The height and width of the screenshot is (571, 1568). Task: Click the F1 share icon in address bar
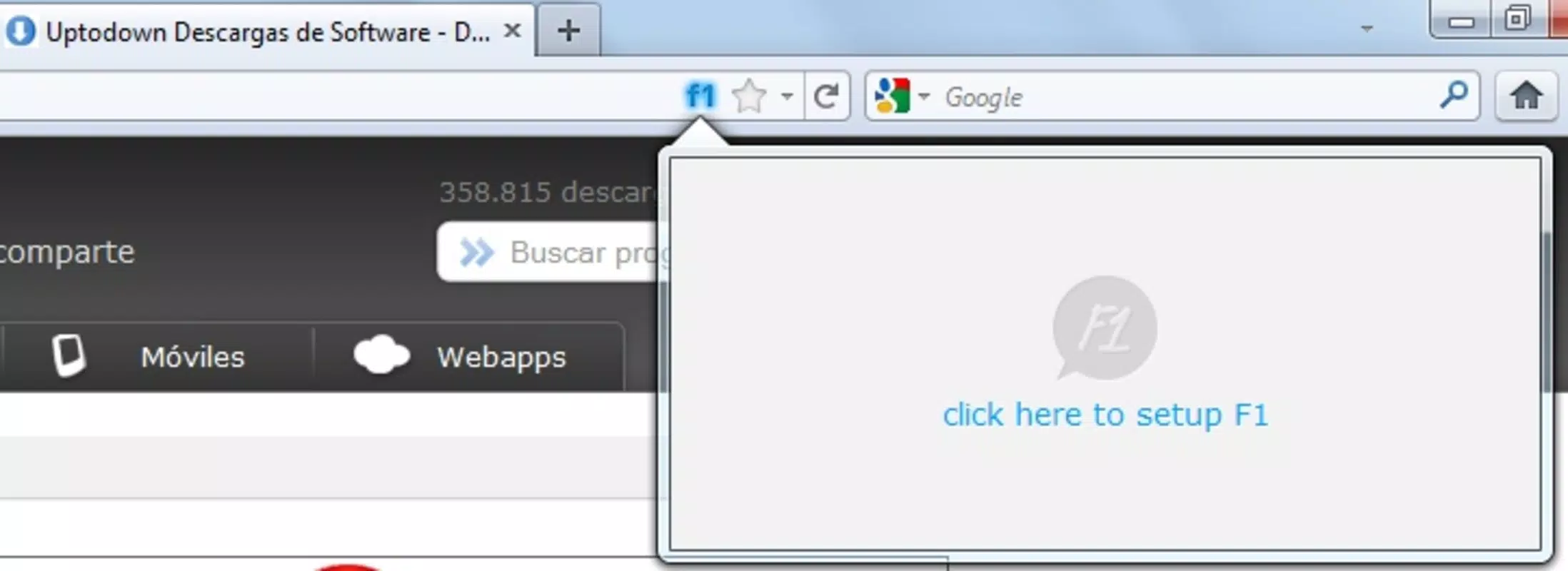(x=700, y=96)
